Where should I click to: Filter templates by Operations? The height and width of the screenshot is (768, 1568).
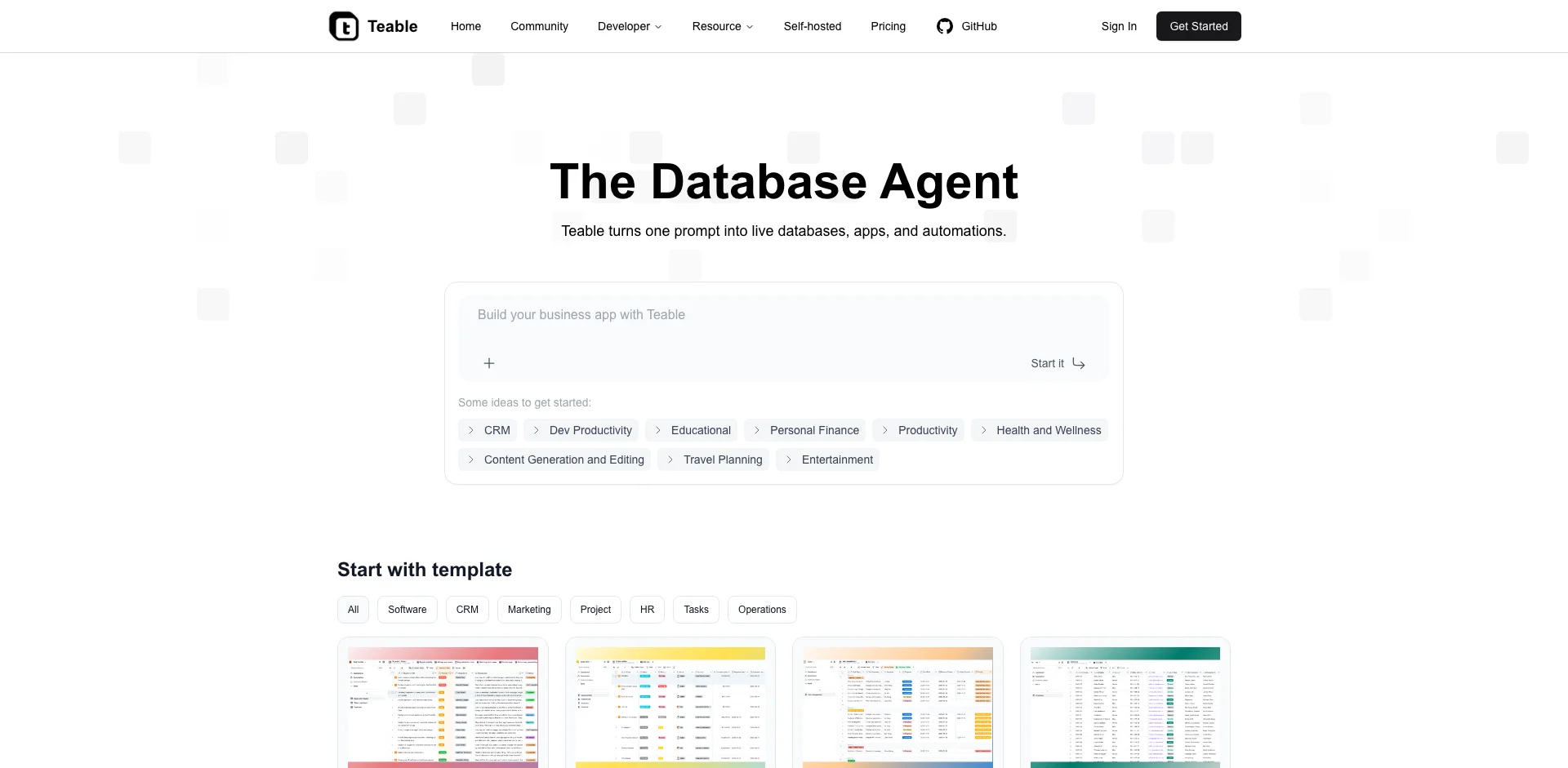[761, 610]
